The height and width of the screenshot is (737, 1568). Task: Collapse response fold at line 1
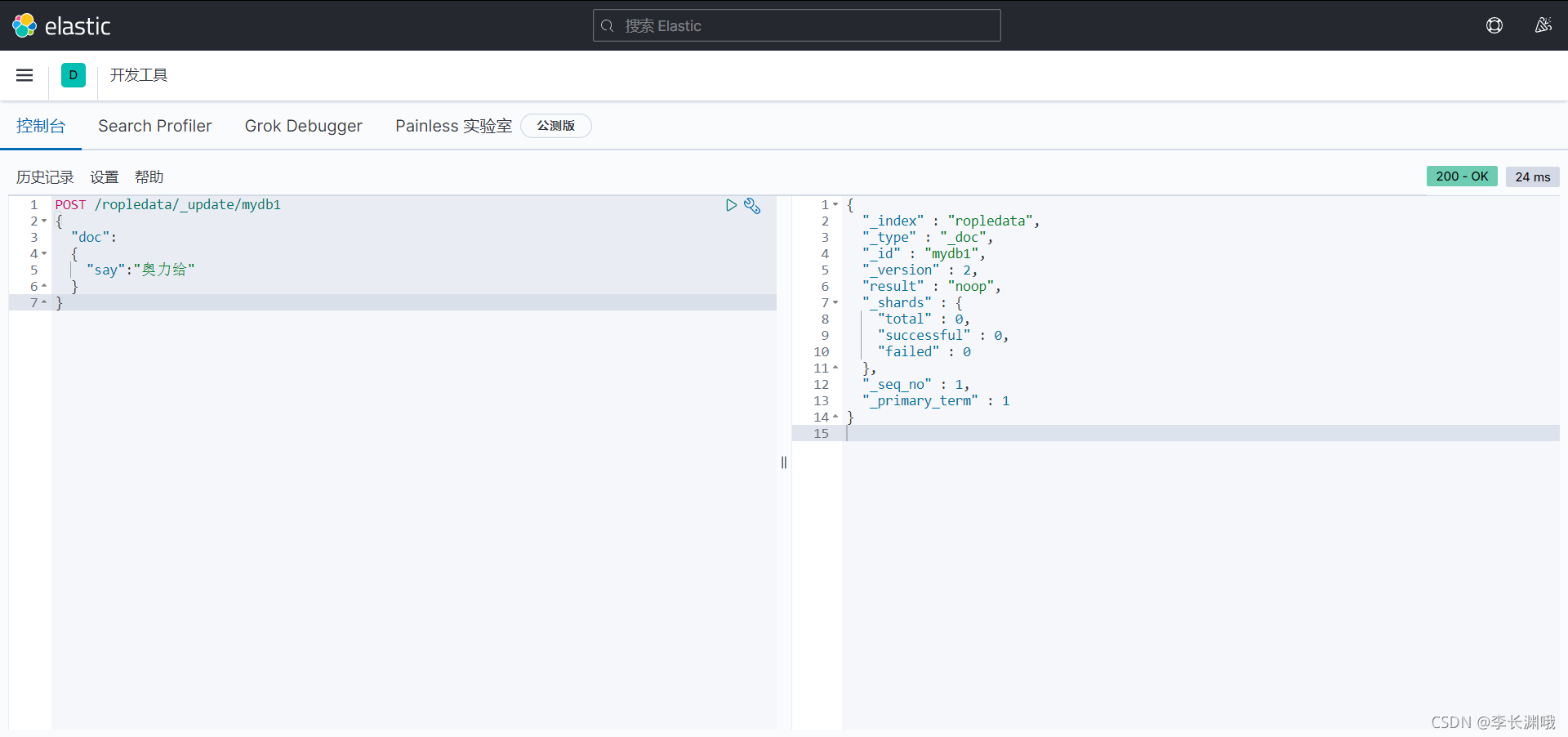pyautogui.click(x=835, y=205)
